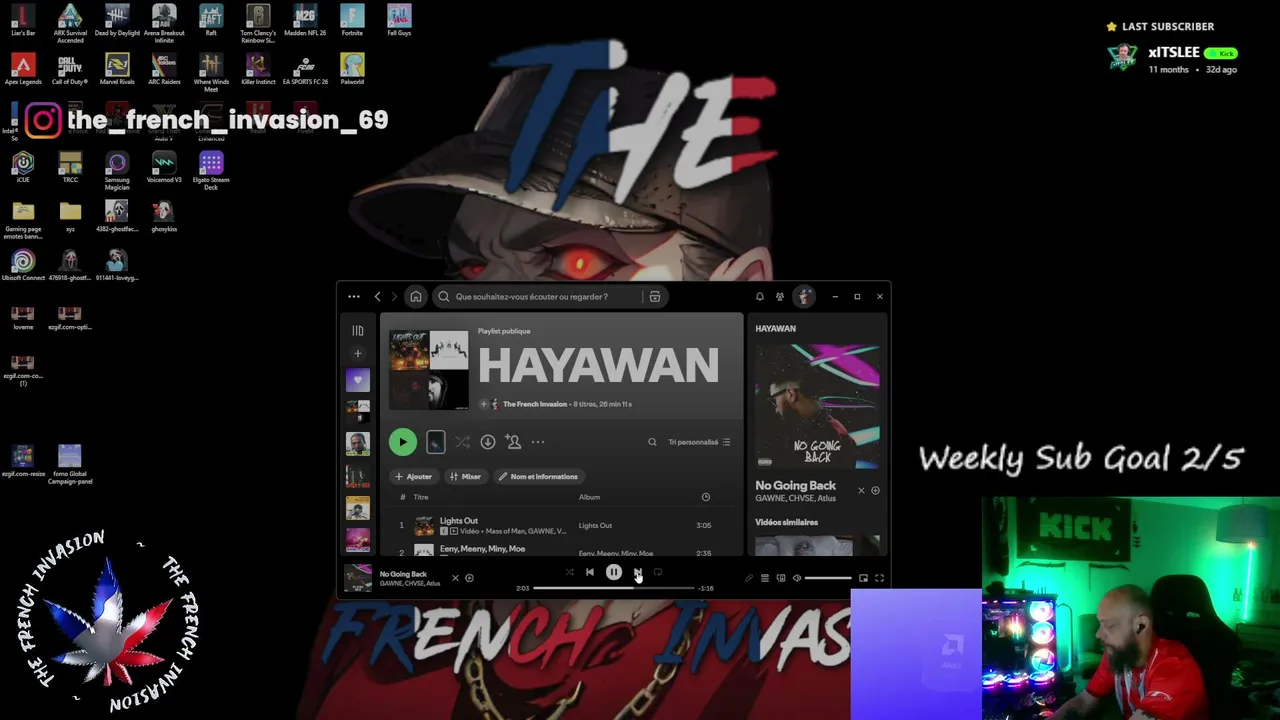This screenshot has height=720, width=1280.
Task: Pause the current song
Action: (614, 572)
